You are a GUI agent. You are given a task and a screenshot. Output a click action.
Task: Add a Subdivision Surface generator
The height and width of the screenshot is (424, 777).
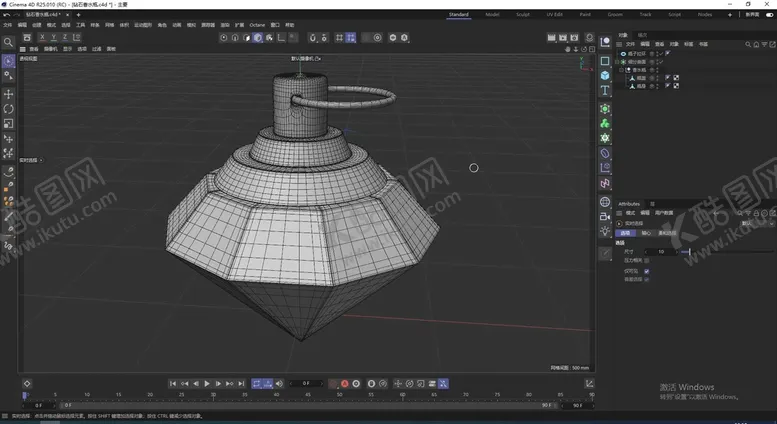(x=605, y=109)
